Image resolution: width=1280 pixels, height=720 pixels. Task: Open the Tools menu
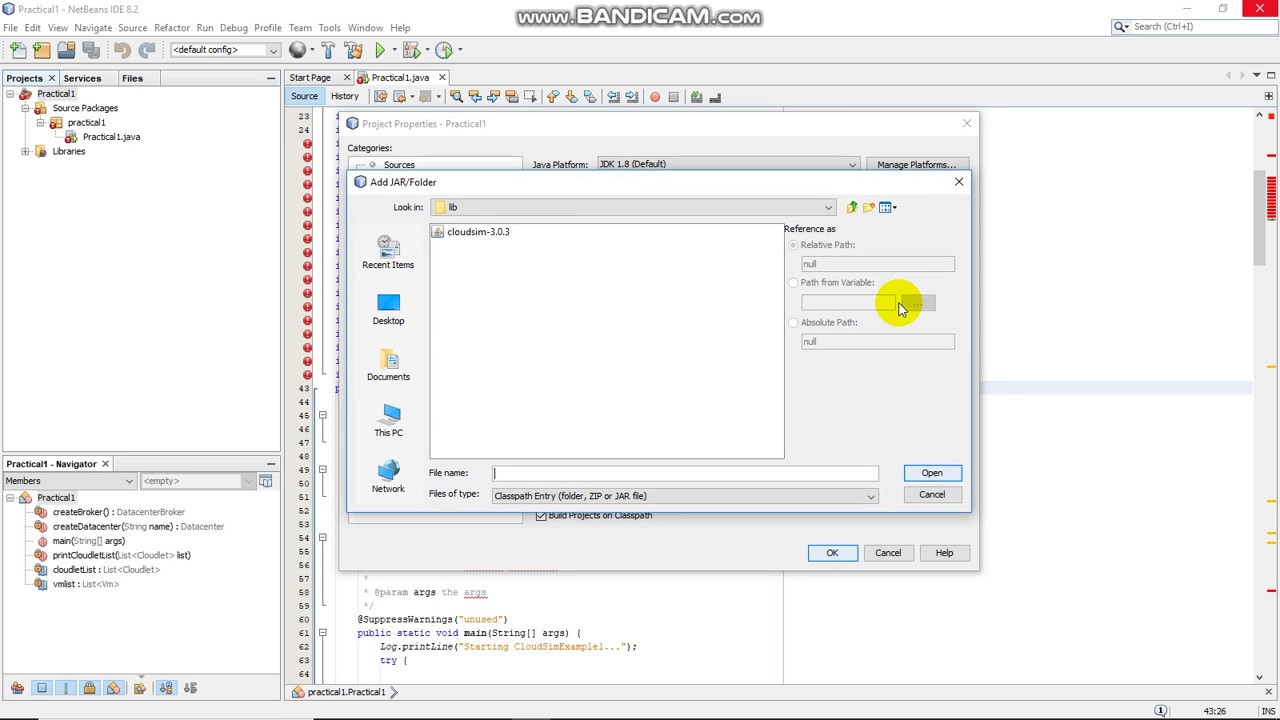point(329,28)
